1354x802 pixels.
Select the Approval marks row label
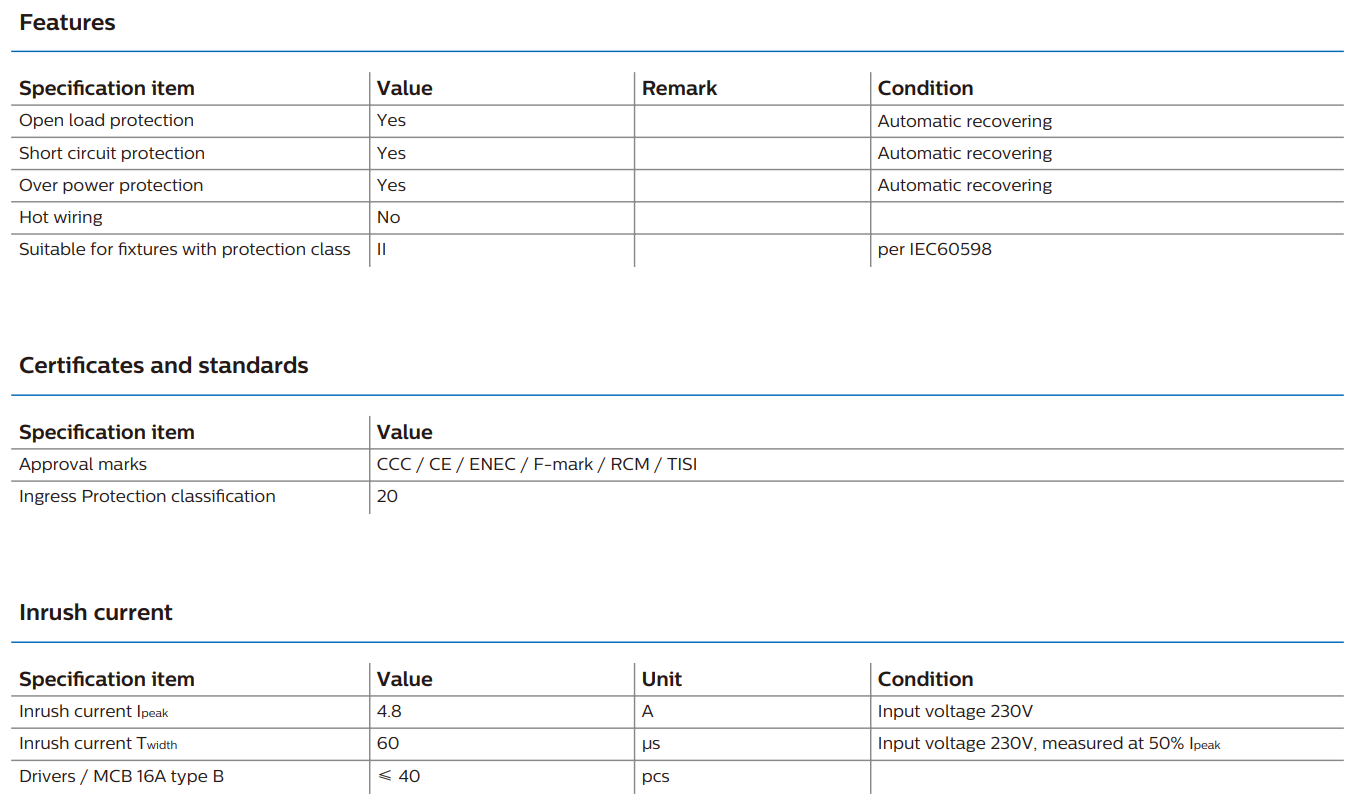pyautogui.click(x=83, y=464)
